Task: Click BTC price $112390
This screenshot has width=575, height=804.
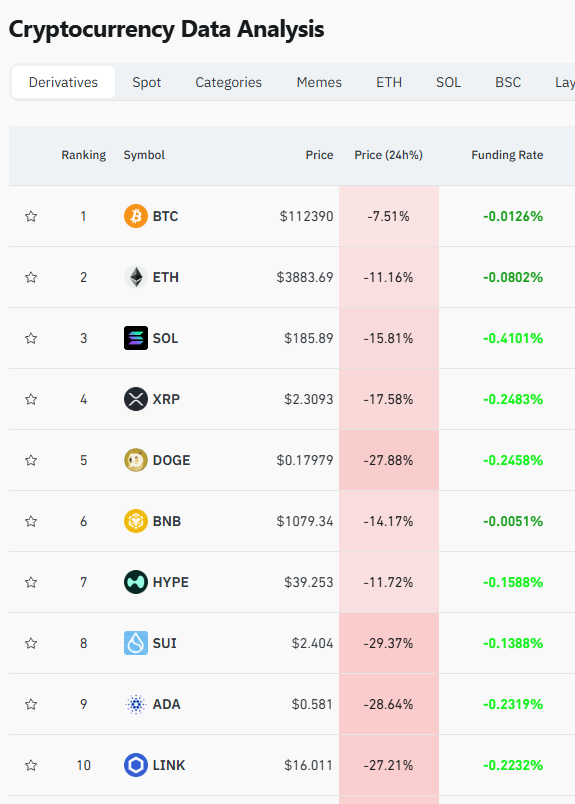Action: click(306, 216)
